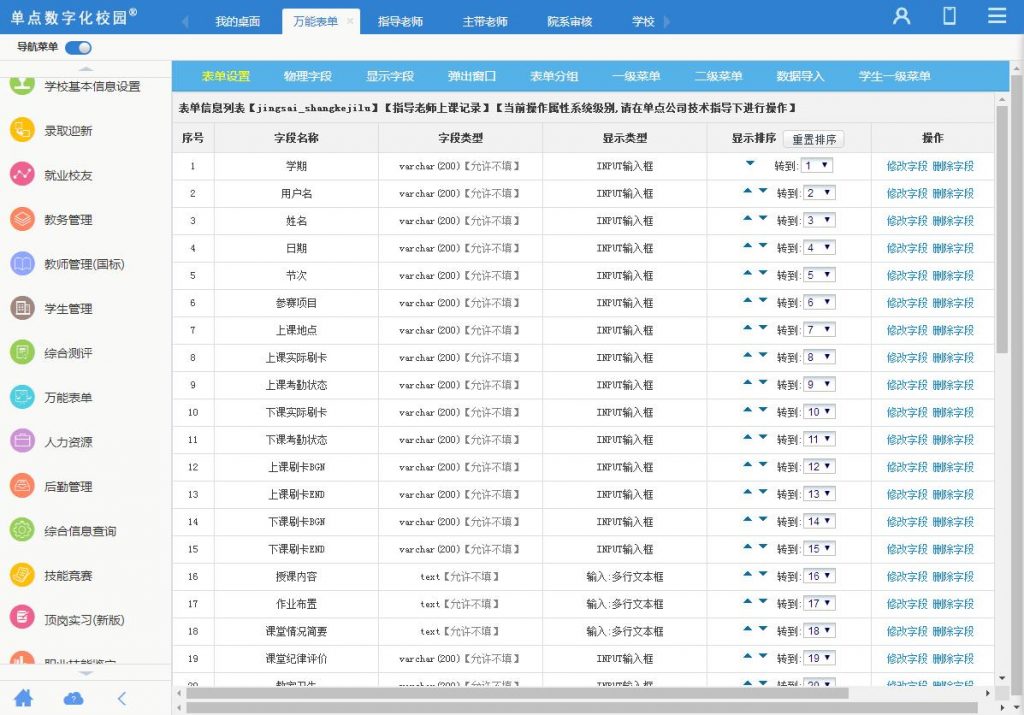Click 修改字段 for 学期 row
The width and height of the screenshot is (1024, 715).
click(x=907, y=166)
